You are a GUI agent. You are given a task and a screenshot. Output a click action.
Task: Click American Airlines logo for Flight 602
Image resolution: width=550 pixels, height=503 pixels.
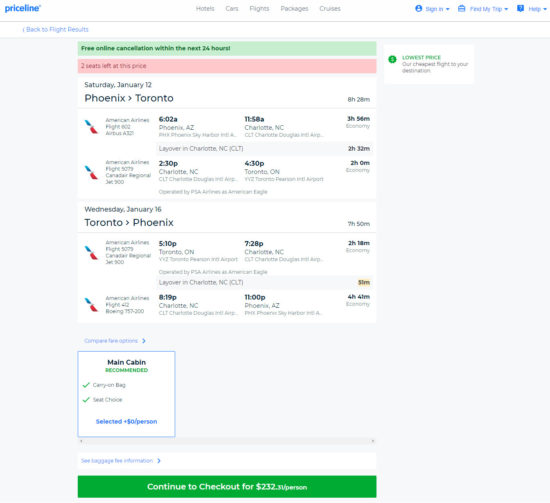[91, 127]
